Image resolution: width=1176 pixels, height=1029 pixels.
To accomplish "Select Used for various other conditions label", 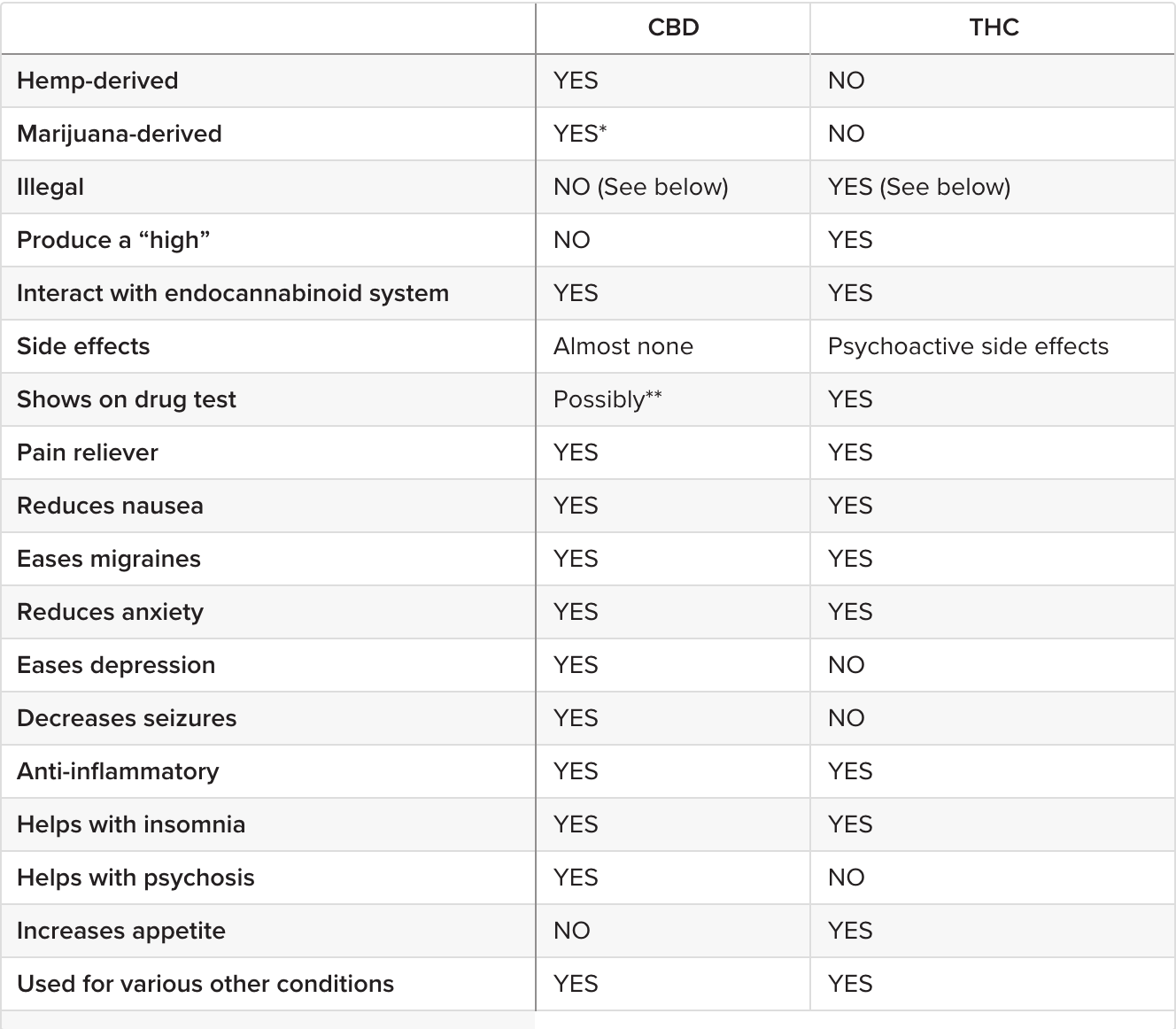I will (205, 984).
